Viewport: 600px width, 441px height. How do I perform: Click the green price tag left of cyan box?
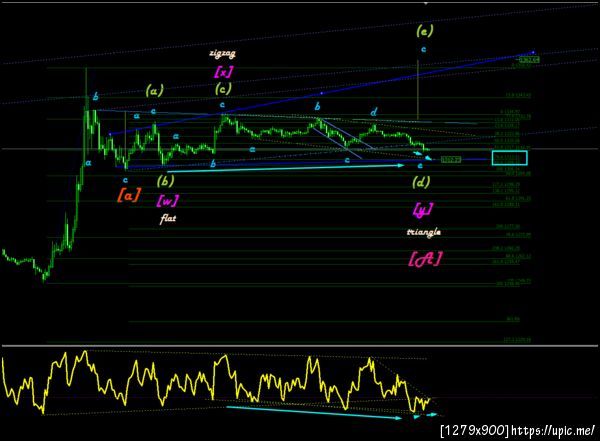coord(451,159)
